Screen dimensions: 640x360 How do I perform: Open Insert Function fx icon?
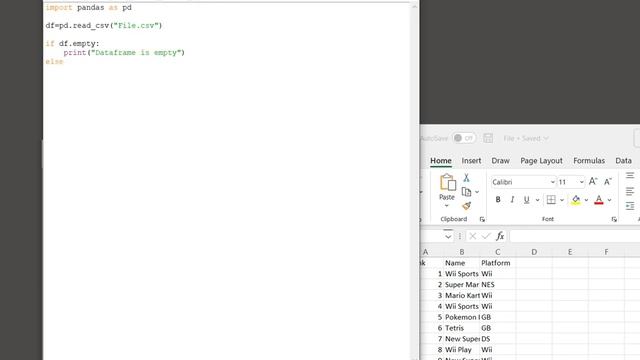click(500, 236)
